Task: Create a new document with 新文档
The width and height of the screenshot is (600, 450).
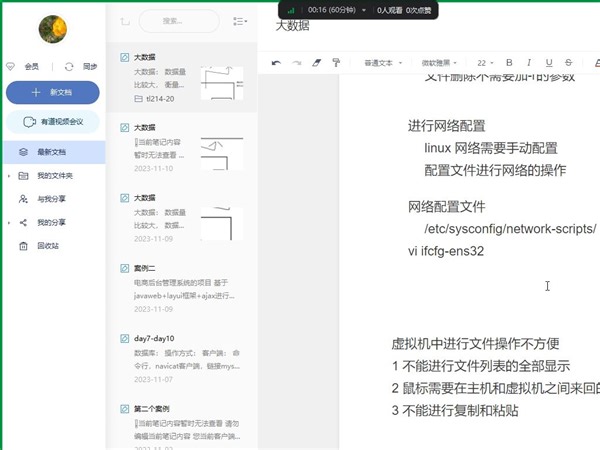Action: pos(53,92)
